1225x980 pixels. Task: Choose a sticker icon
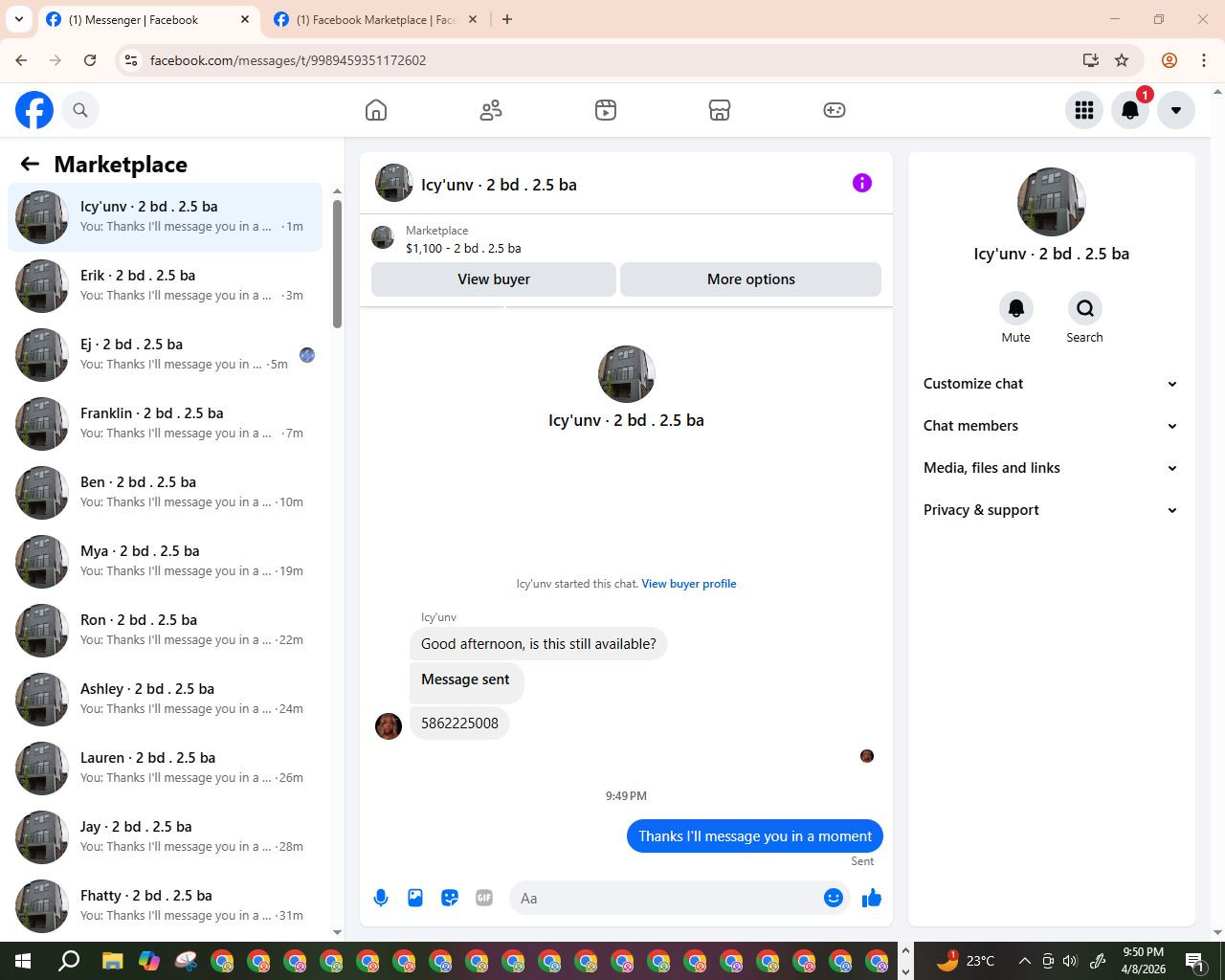pyautogui.click(x=450, y=898)
